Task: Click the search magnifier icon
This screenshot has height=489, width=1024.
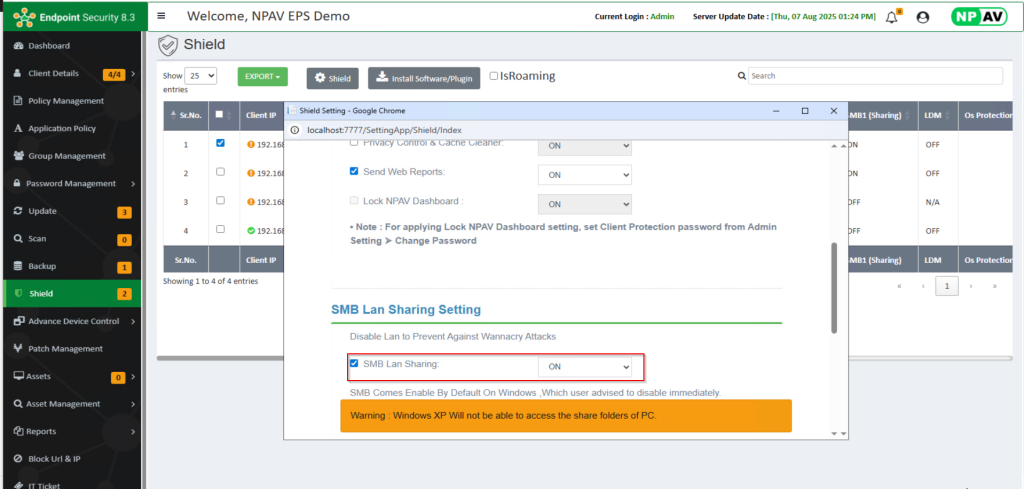Action: [x=741, y=76]
